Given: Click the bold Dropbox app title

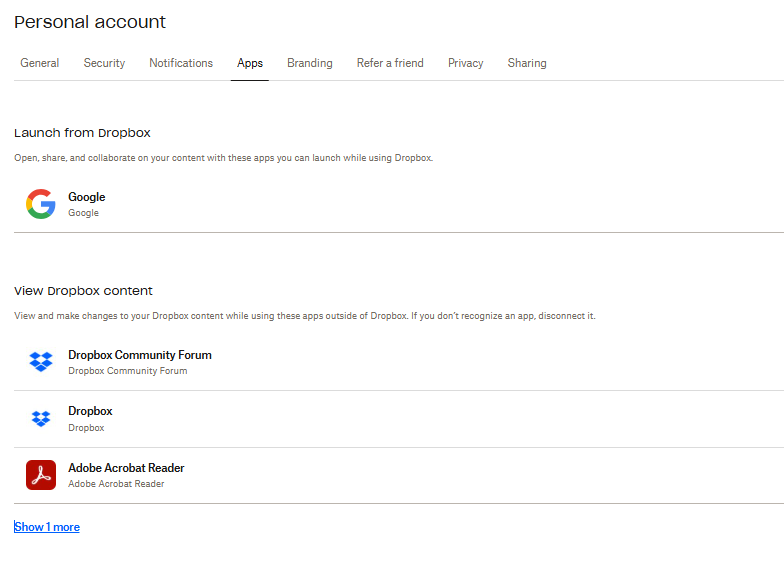Looking at the screenshot, I should tap(90, 411).
